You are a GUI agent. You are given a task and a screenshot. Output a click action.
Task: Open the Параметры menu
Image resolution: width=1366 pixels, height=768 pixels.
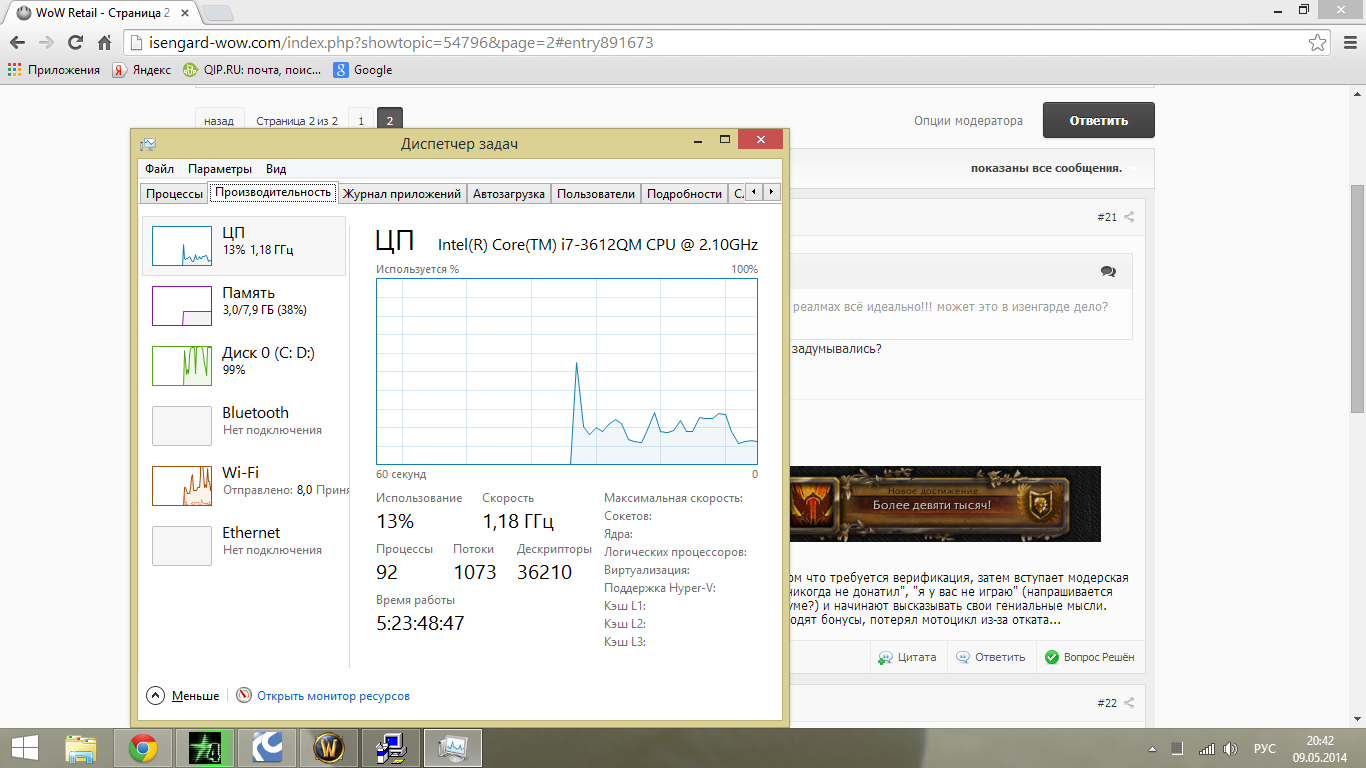(x=220, y=169)
